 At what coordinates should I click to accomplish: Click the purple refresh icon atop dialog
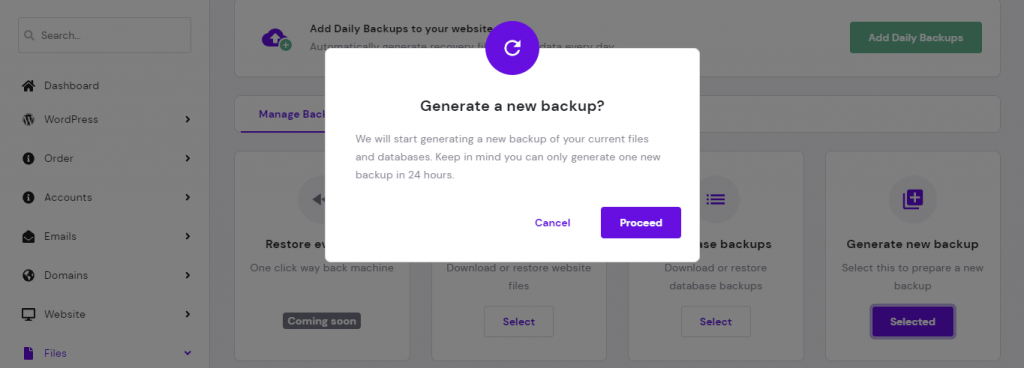[512, 48]
